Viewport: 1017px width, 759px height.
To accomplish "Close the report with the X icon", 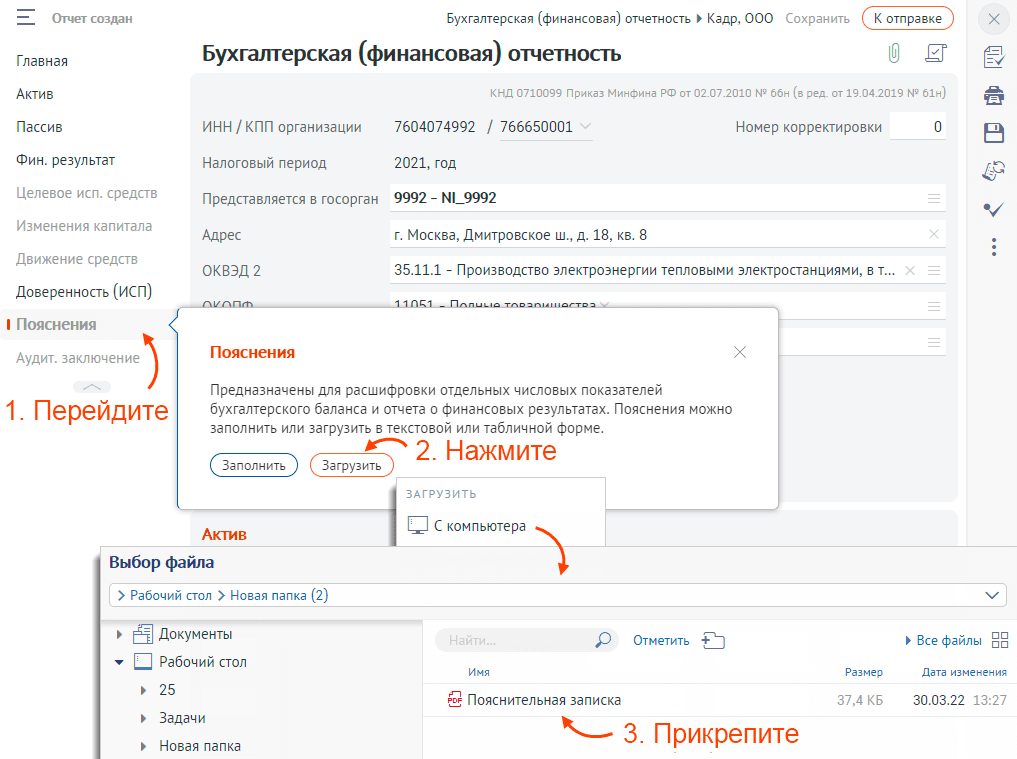I will point(994,19).
